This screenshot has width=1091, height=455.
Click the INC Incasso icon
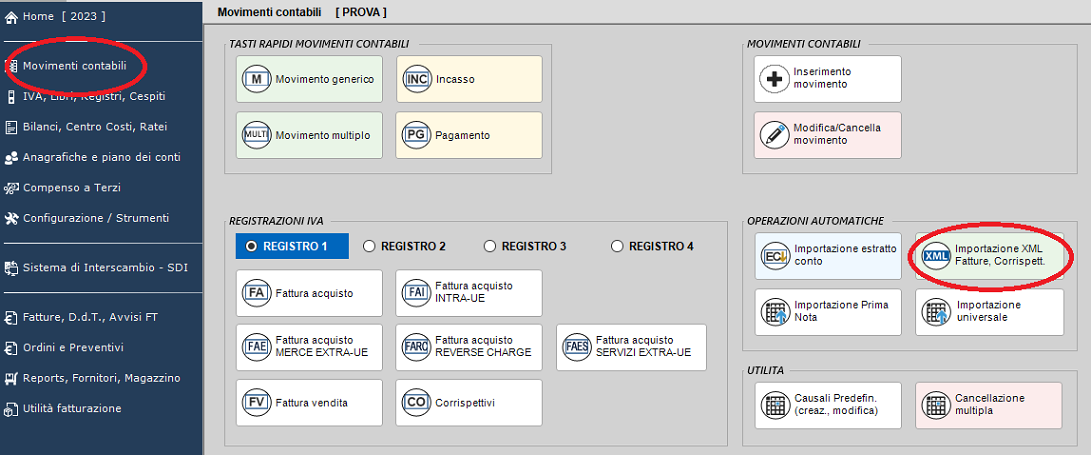(416, 79)
